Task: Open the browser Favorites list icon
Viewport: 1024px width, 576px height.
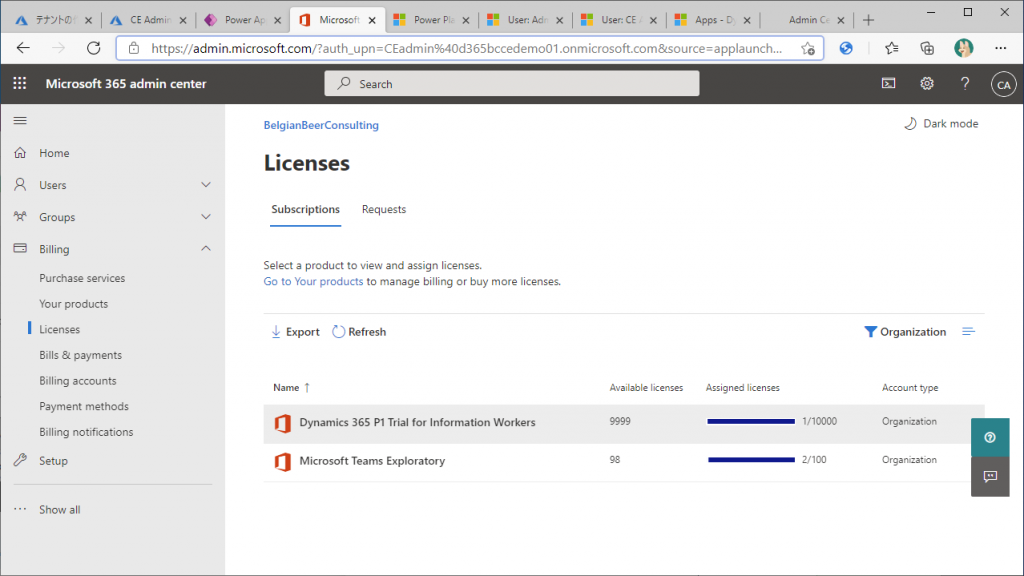Action: (891, 48)
